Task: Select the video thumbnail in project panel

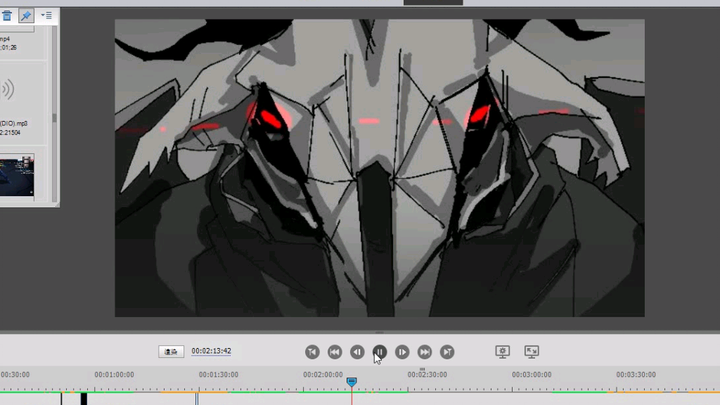Action: (17, 175)
